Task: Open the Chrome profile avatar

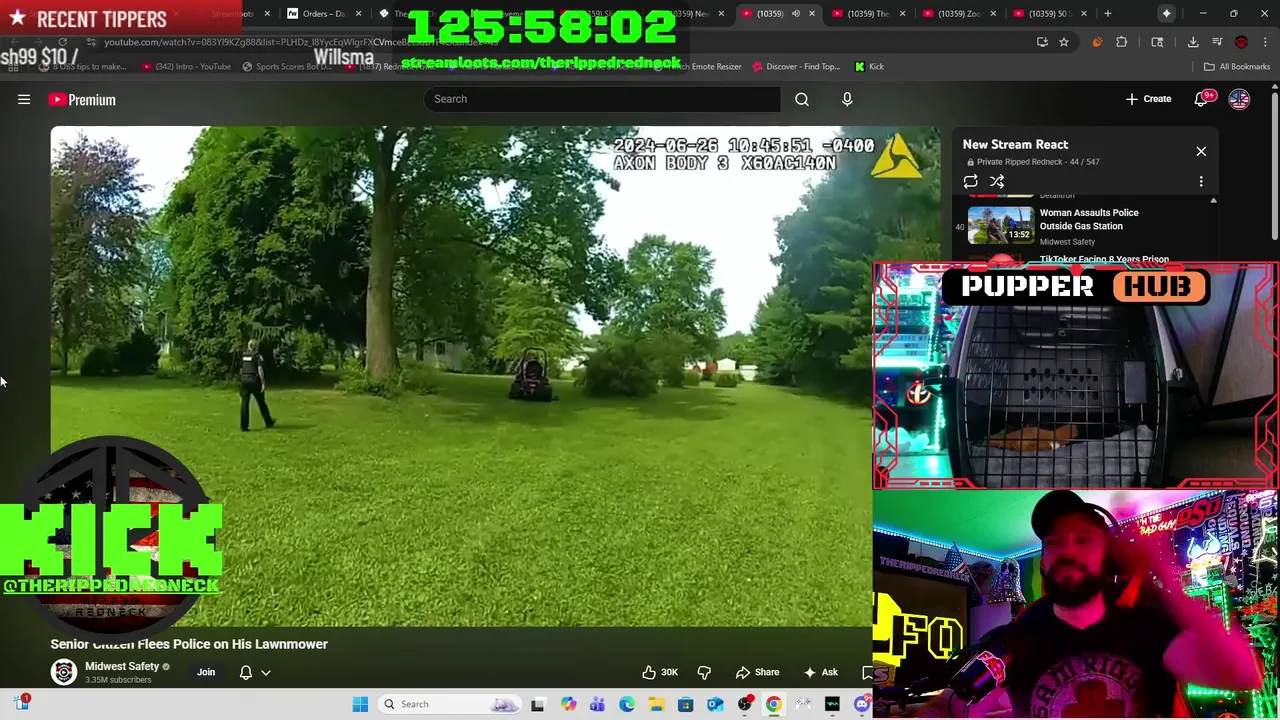Action: tap(1241, 42)
